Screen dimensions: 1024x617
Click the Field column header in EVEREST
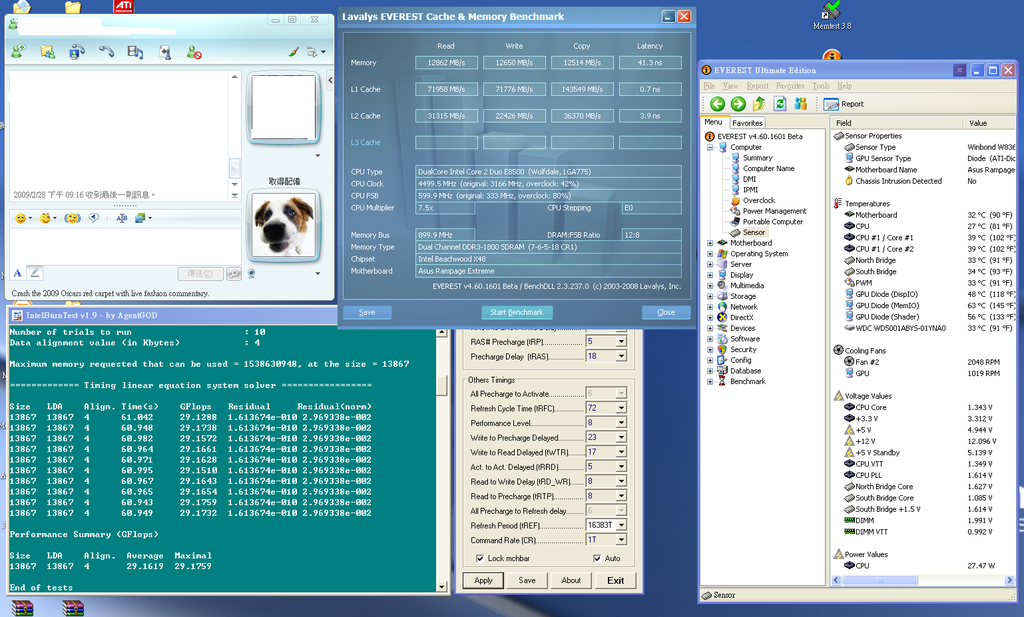click(897, 123)
